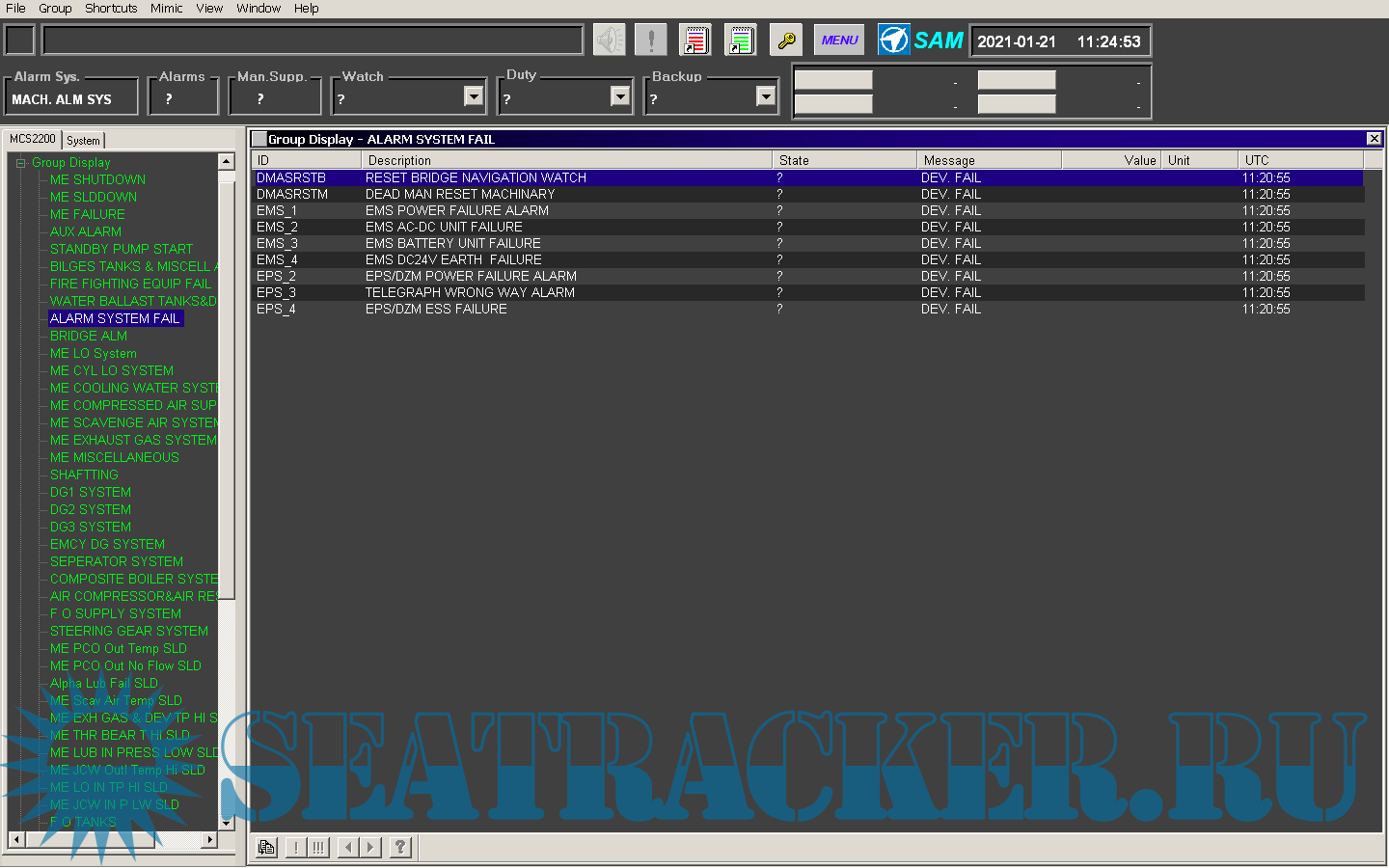Open the Backup dropdown arrow
1389x868 pixels.
click(x=766, y=96)
